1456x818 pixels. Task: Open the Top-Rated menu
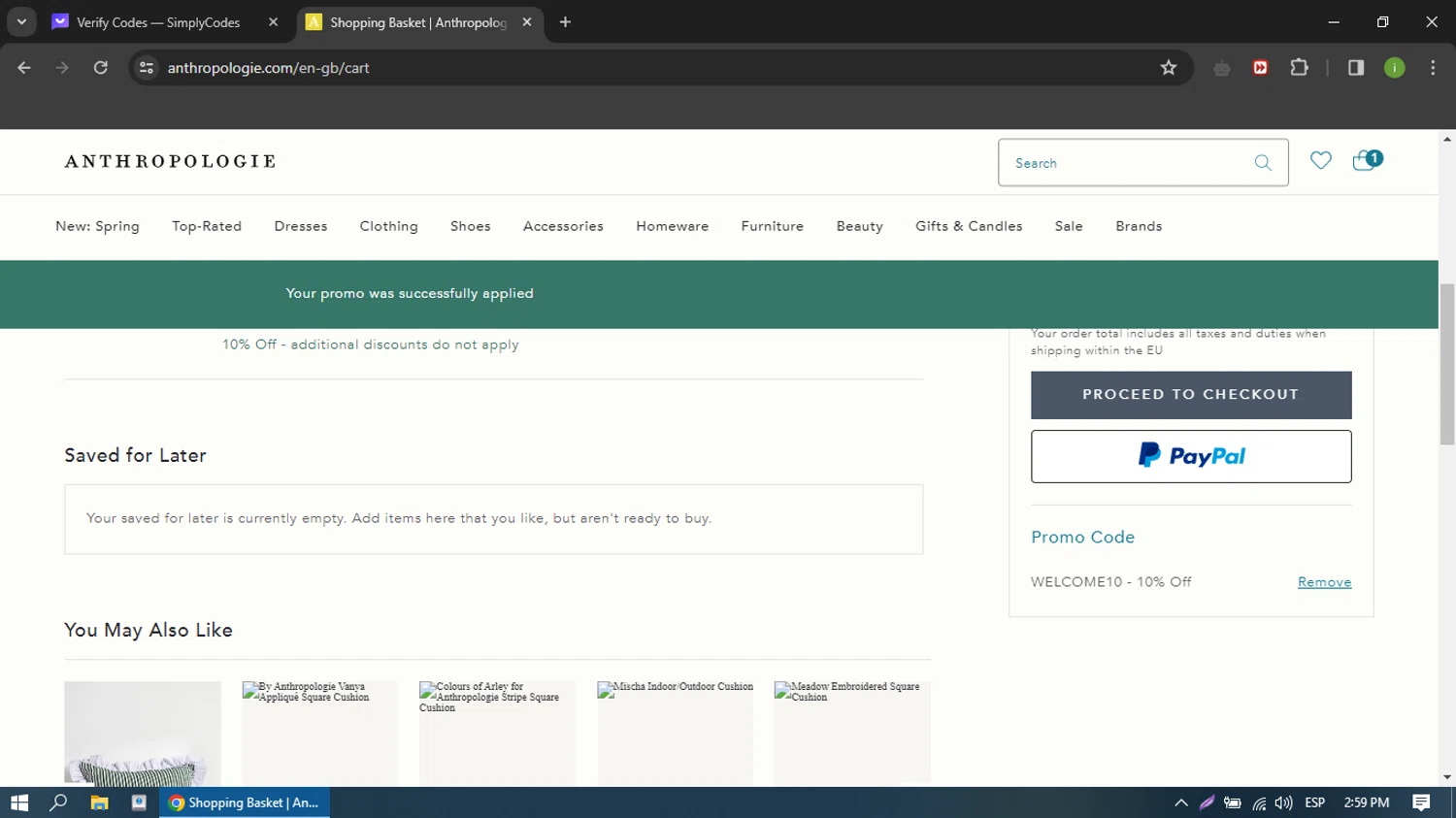click(x=207, y=226)
